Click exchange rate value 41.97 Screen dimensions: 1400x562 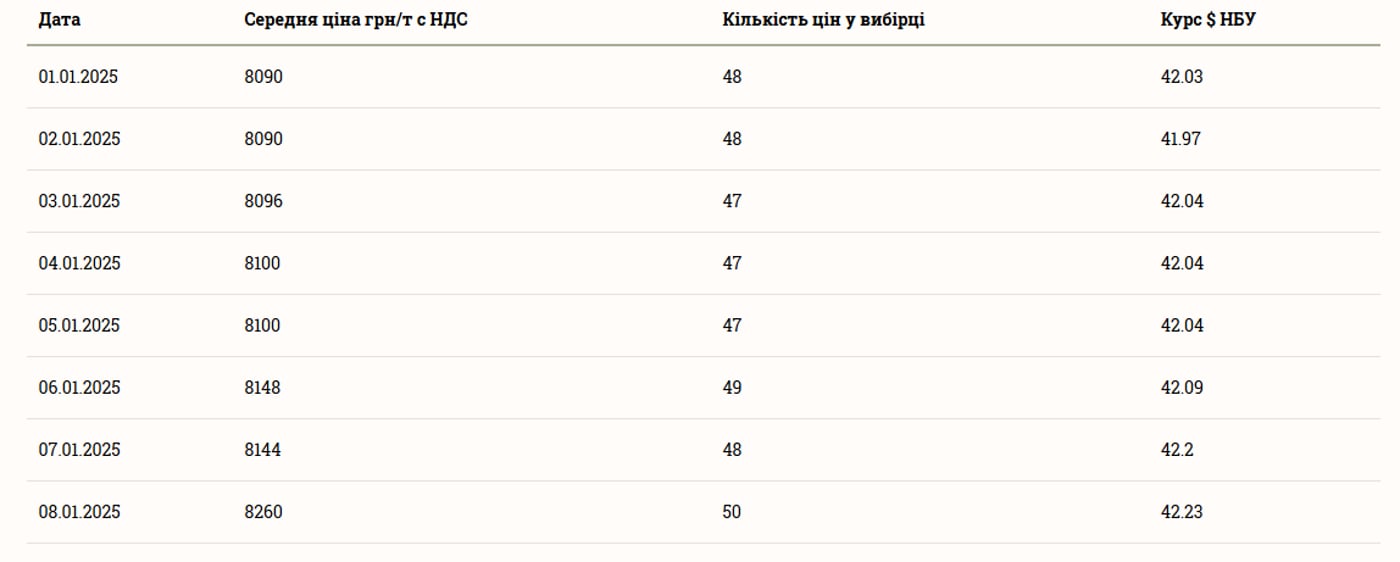(1180, 139)
